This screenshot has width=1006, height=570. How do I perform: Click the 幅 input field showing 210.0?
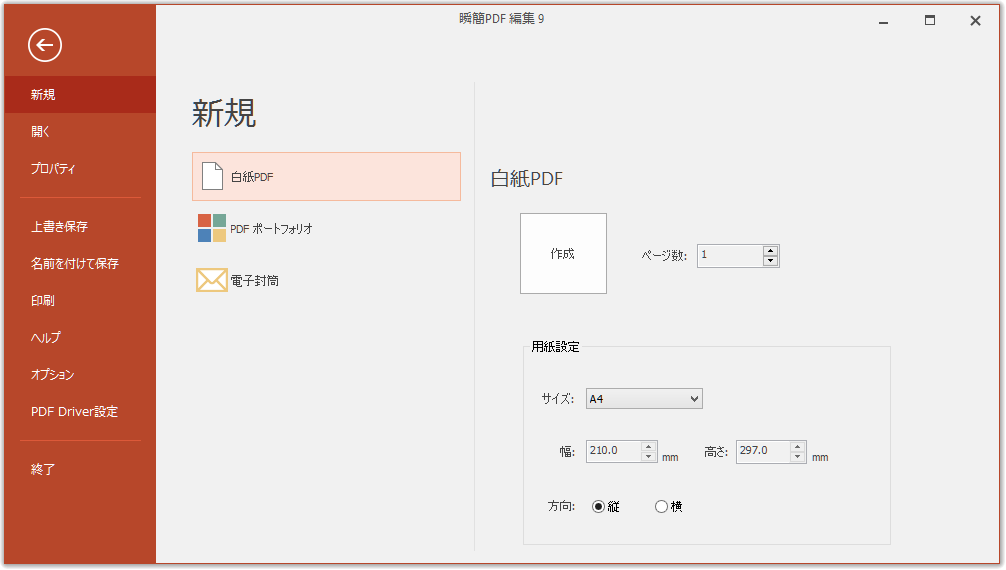[x=614, y=451]
